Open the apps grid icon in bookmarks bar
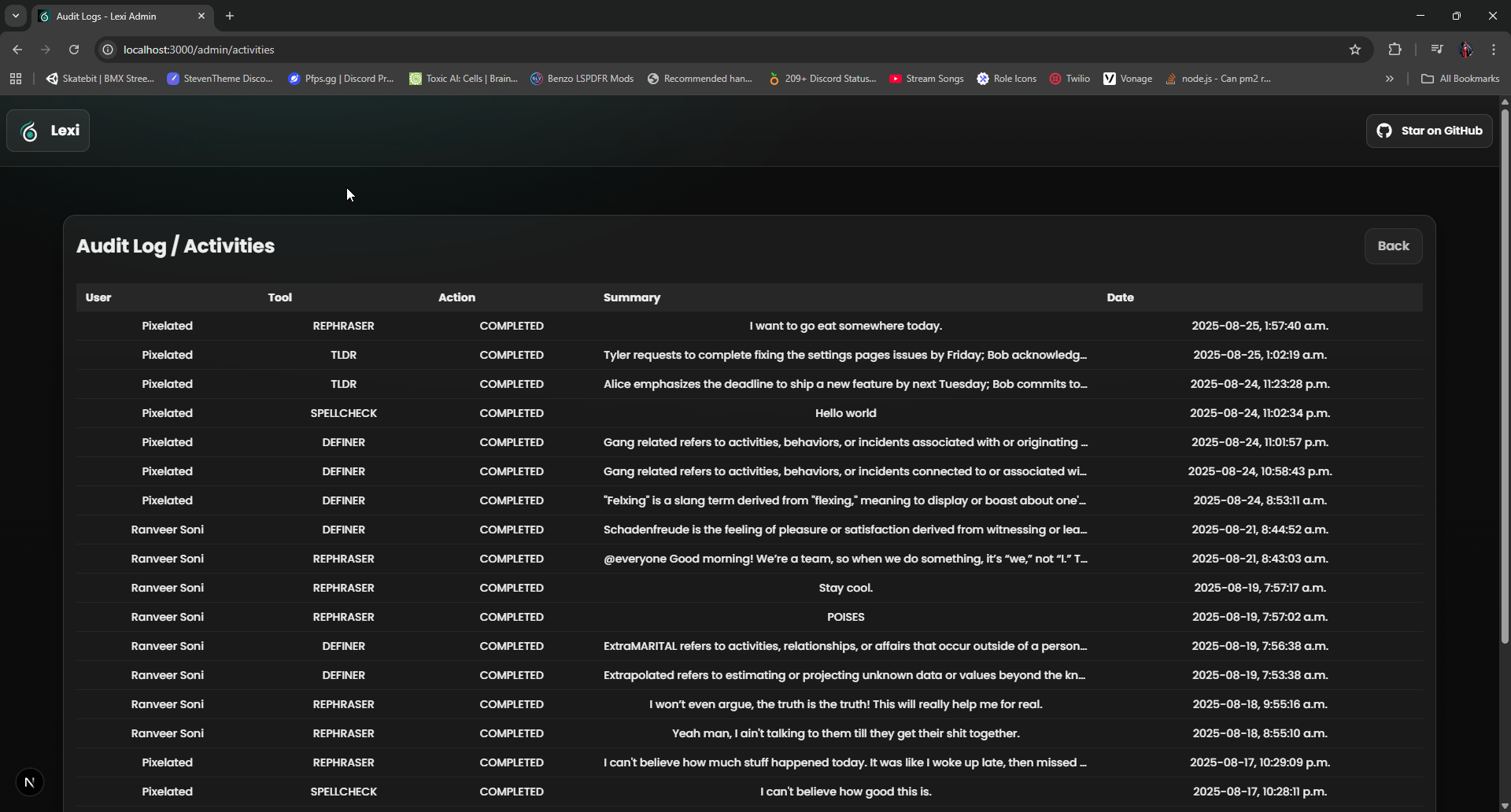The width and height of the screenshot is (1511, 812). pos(16,79)
